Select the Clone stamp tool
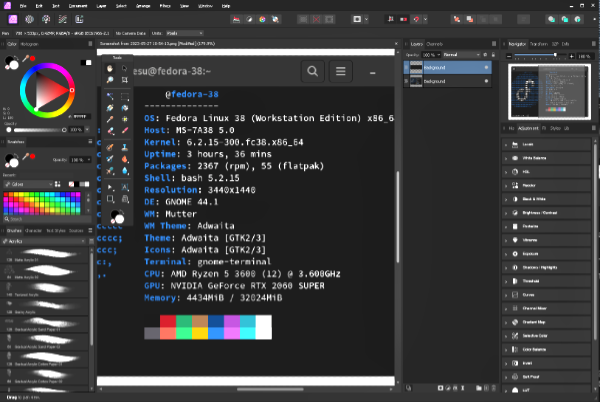The width and height of the screenshot is (600, 402). tap(124, 147)
